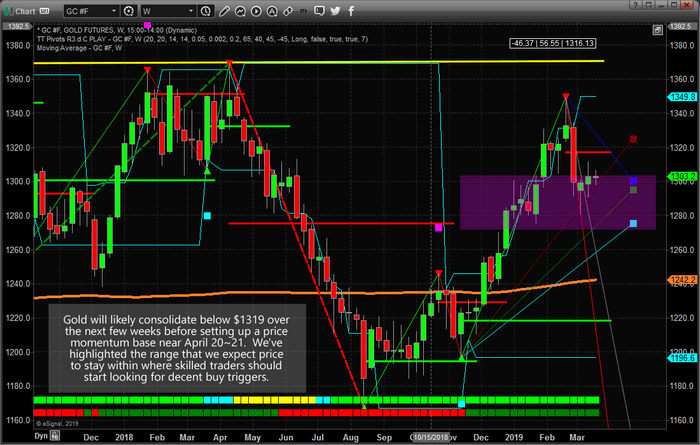The width and height of the screenshot is (700, 445).
Task: Click the magenta square marker at chart top
Action: 147,25
